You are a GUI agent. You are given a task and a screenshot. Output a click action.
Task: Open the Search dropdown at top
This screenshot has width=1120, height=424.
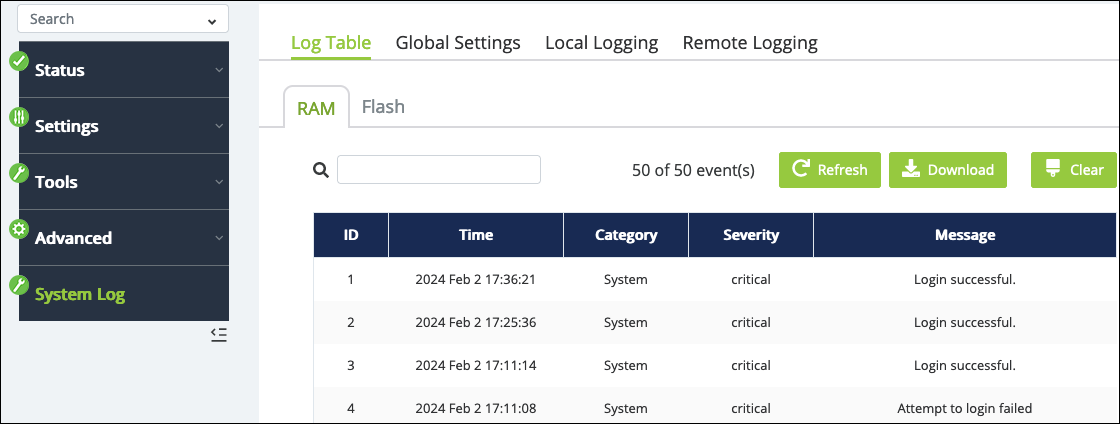pos(123,19)
